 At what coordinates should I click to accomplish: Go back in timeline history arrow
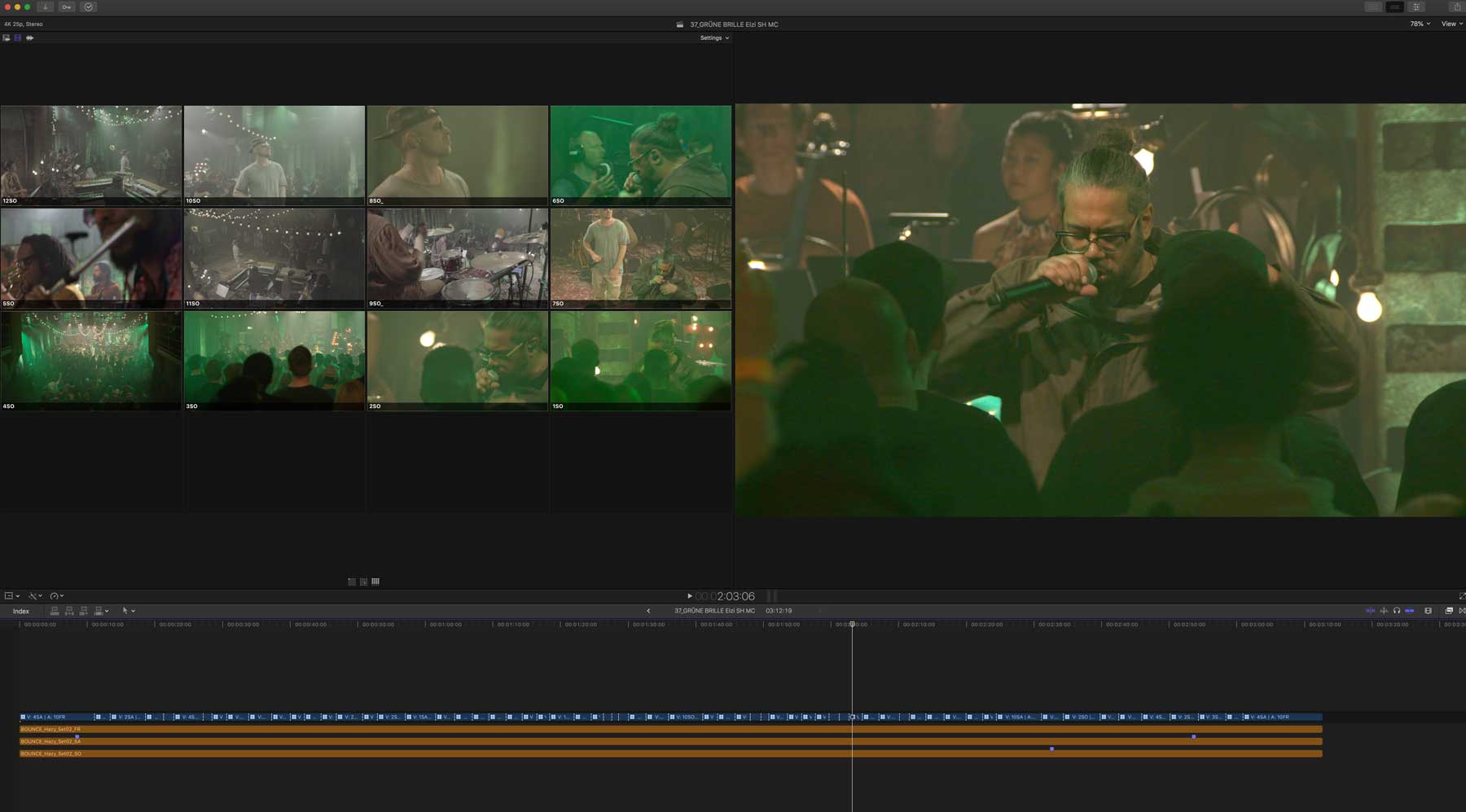[648, 611]
